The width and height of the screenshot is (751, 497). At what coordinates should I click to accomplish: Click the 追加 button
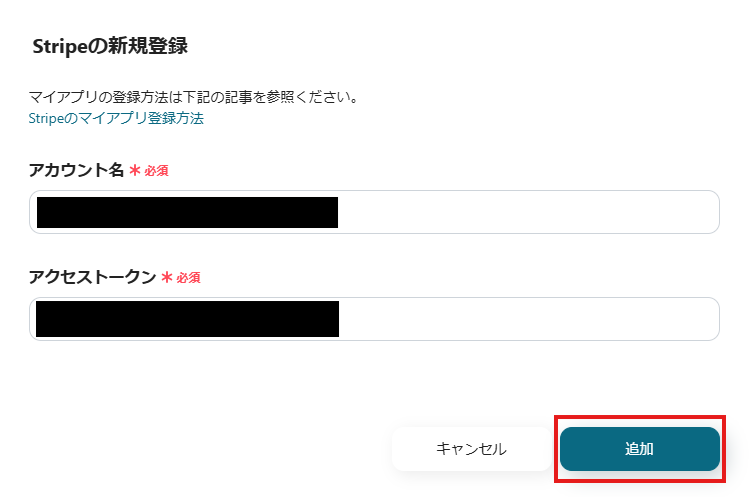tap(639, 449)
